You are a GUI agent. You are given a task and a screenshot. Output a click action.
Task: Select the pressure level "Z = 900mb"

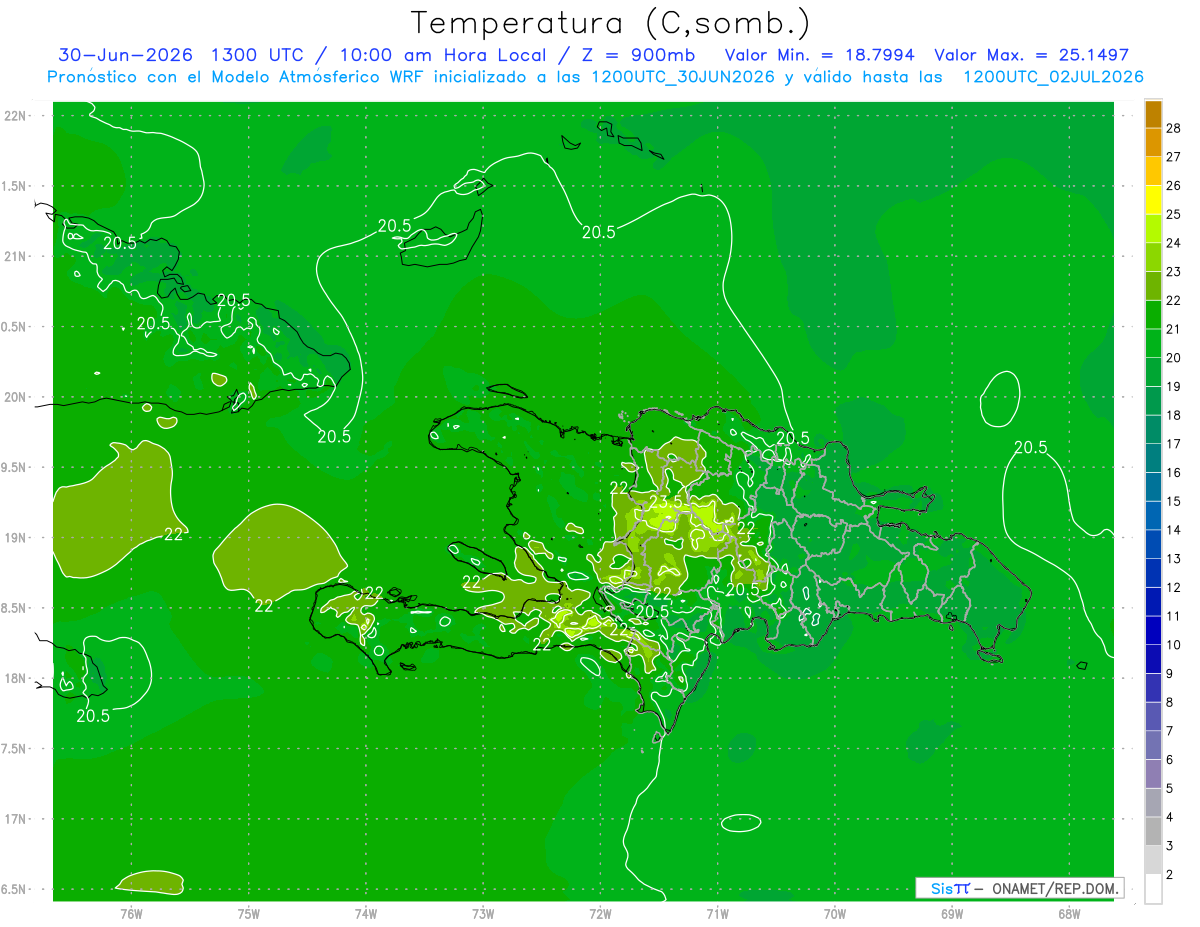click(x=638, y=55)
